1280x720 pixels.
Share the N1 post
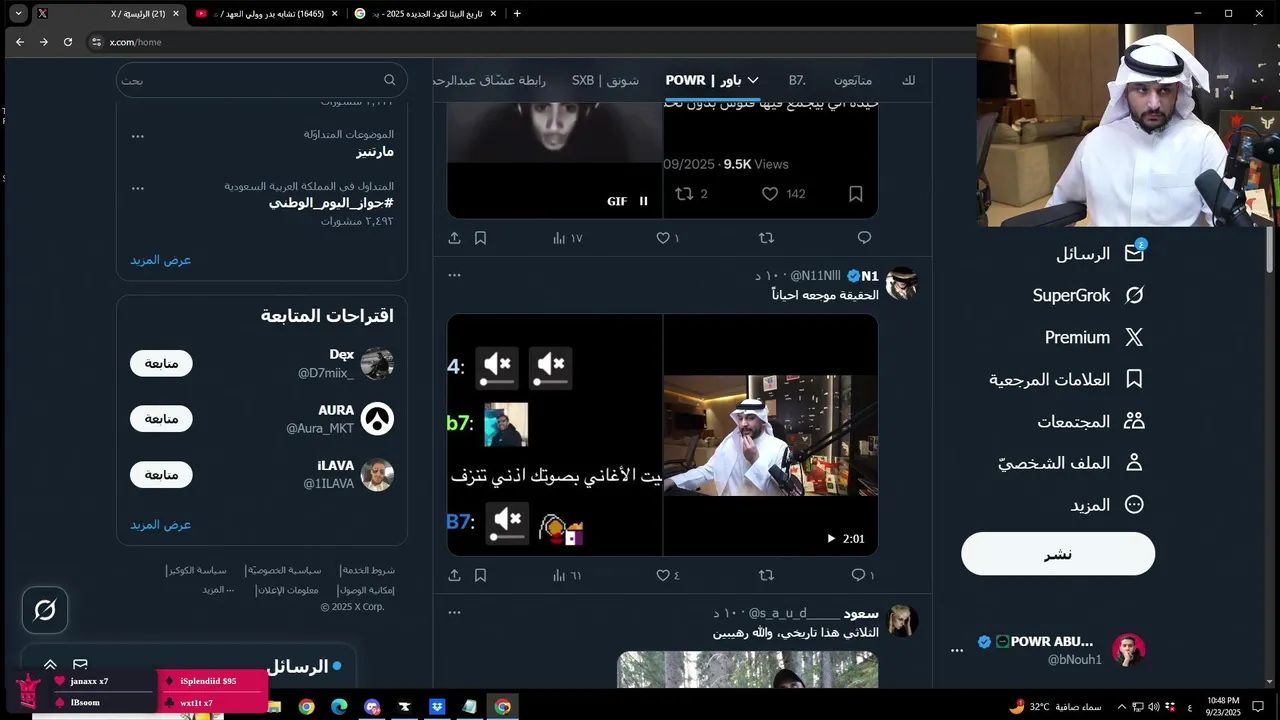[454, 575]
